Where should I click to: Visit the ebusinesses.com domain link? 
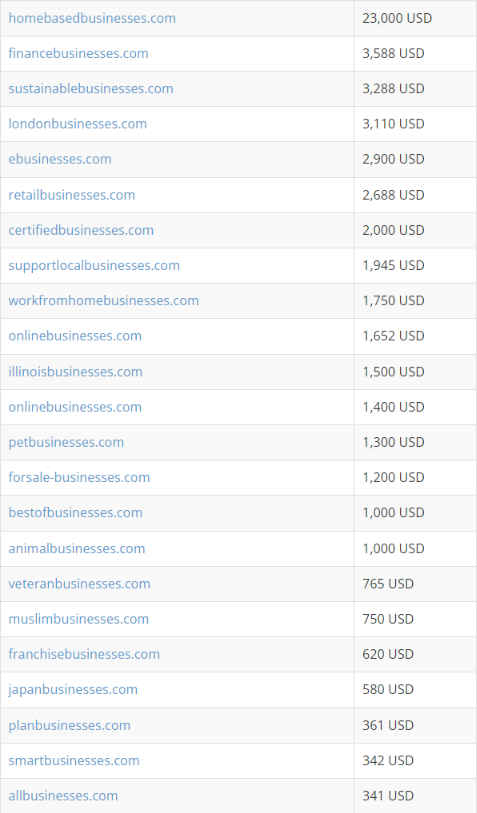tap(60, 159)
